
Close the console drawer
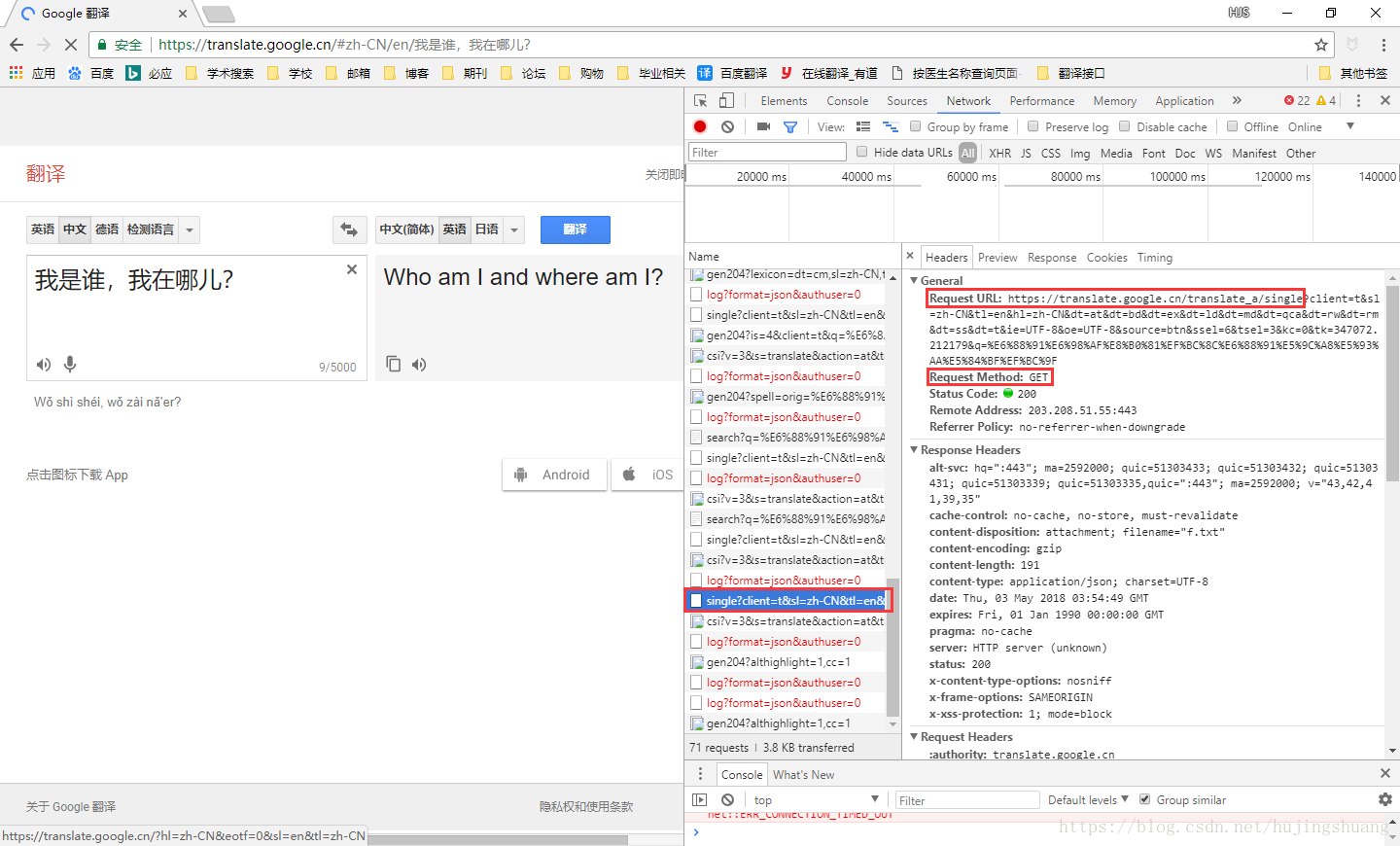(x=1385, y=773)
